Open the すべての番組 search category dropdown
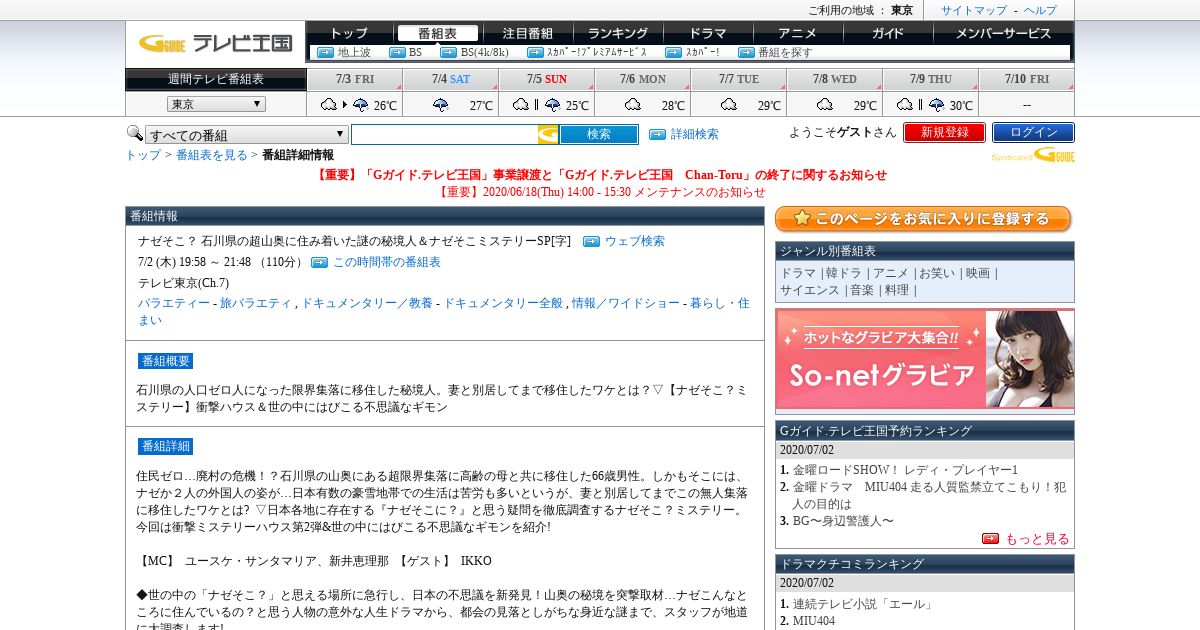Image resolution: width=1200 pixels, height=630 pixels. click(x=246, y=134)
